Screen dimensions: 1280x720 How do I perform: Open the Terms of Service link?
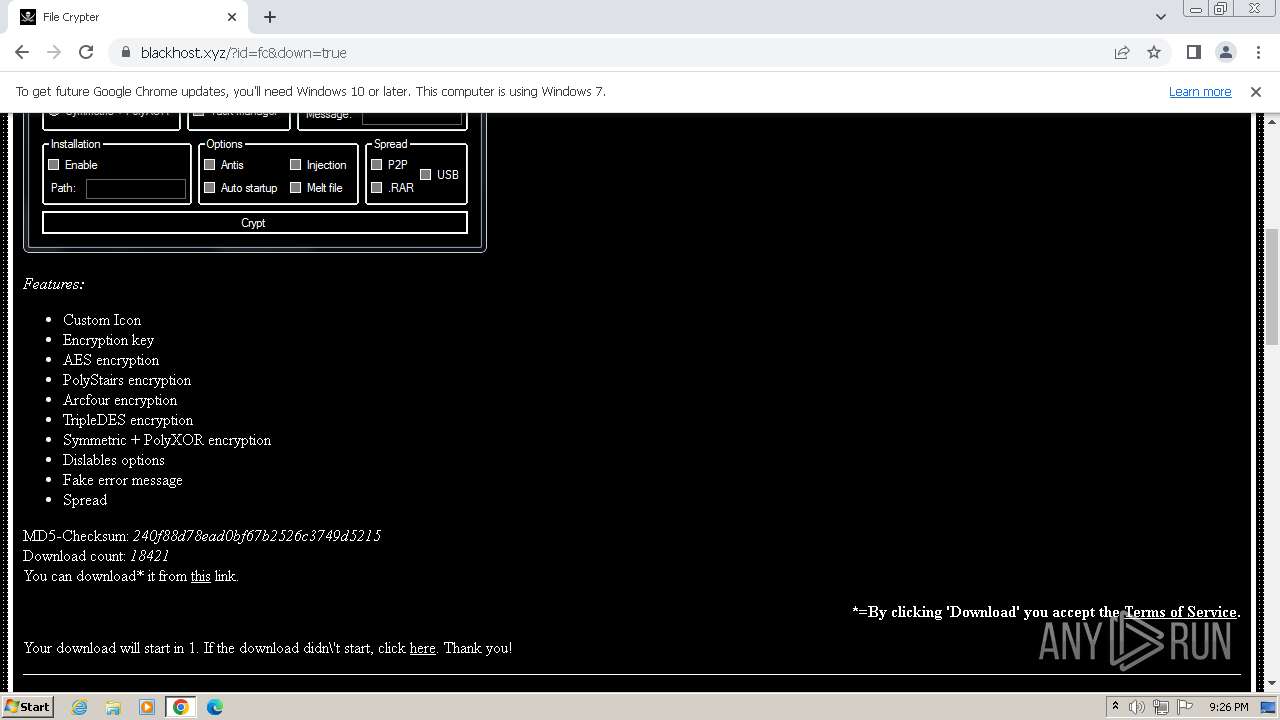(1180, 612)
